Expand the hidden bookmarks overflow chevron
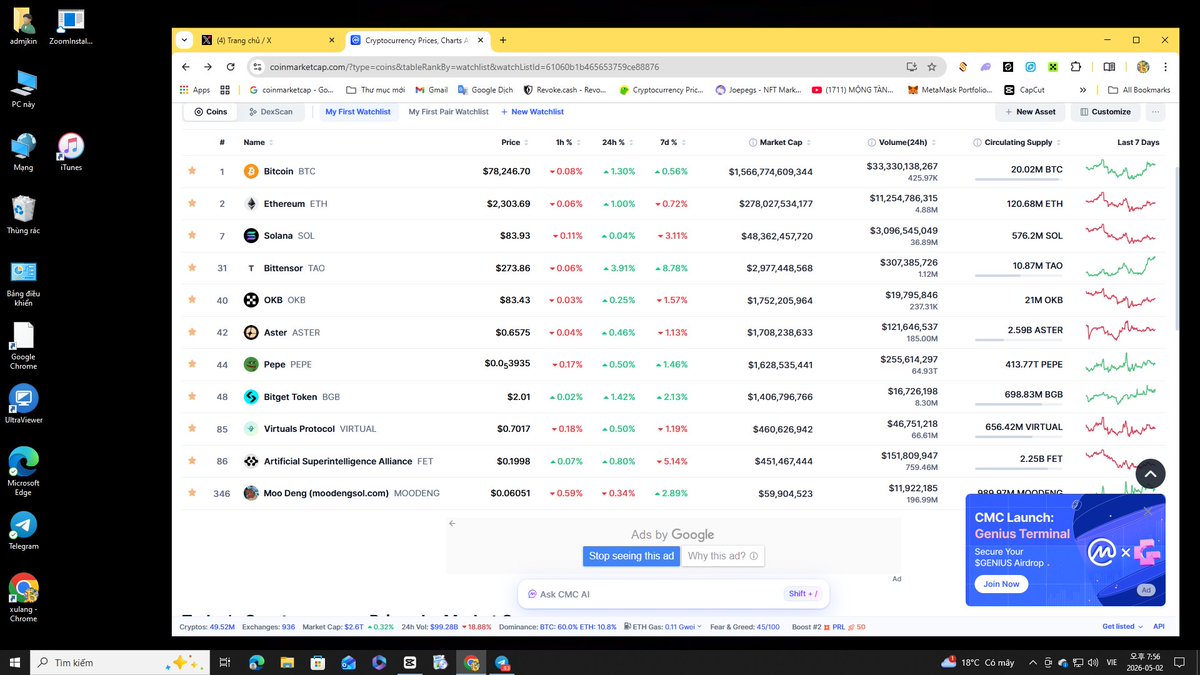1200x675 pixels. 1083,89
